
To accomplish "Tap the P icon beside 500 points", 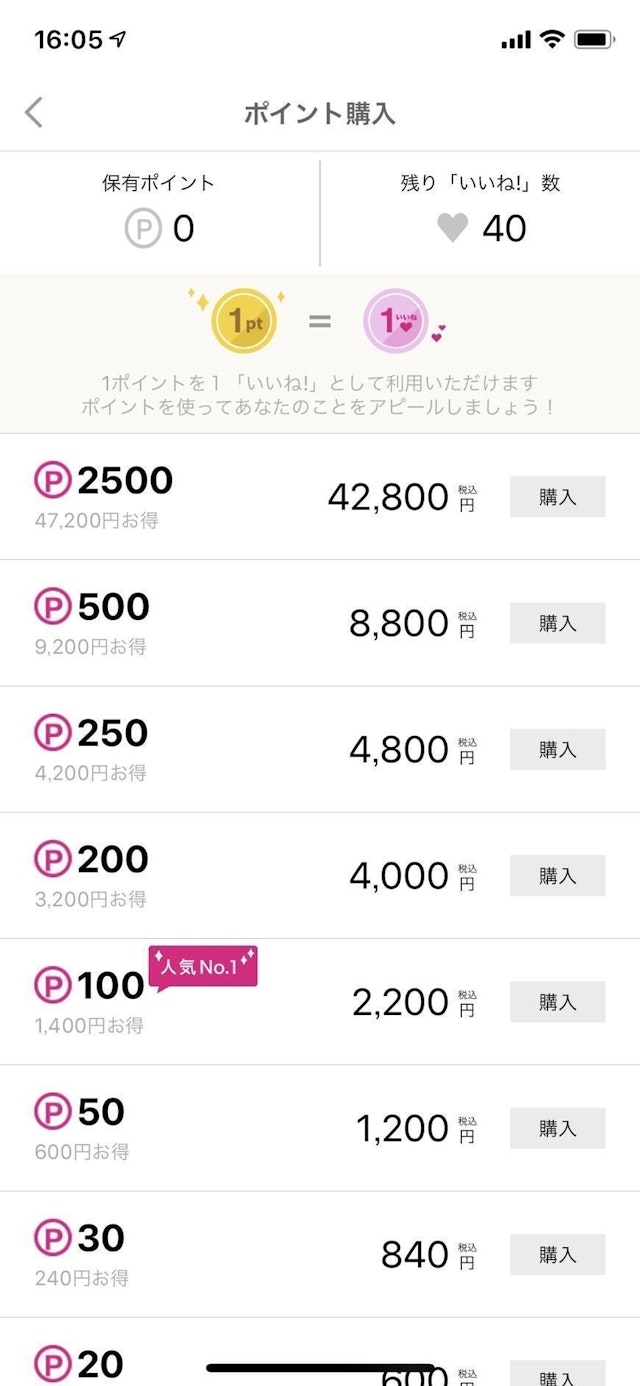I will 53,607.
